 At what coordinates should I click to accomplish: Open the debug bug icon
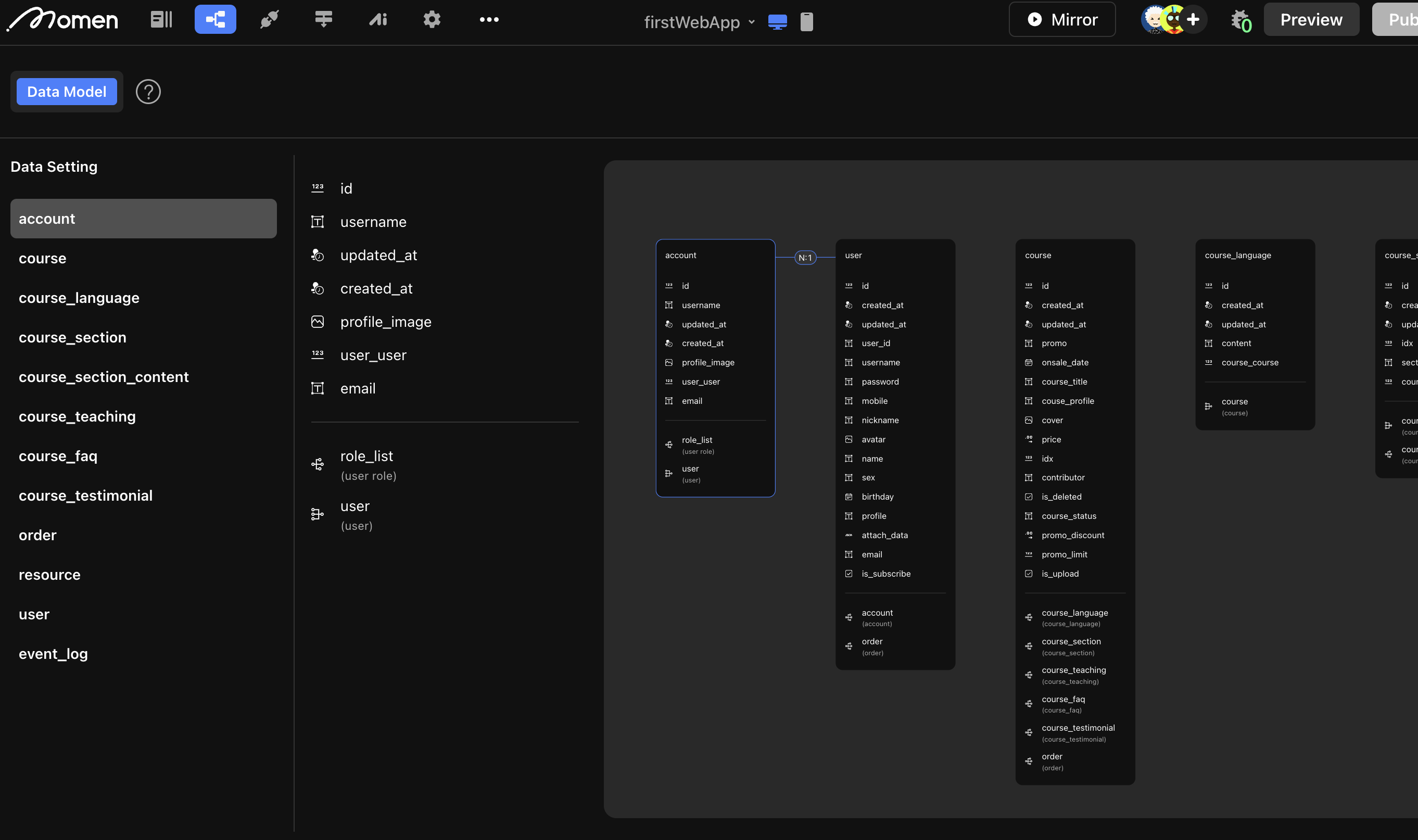(1241, 20)
